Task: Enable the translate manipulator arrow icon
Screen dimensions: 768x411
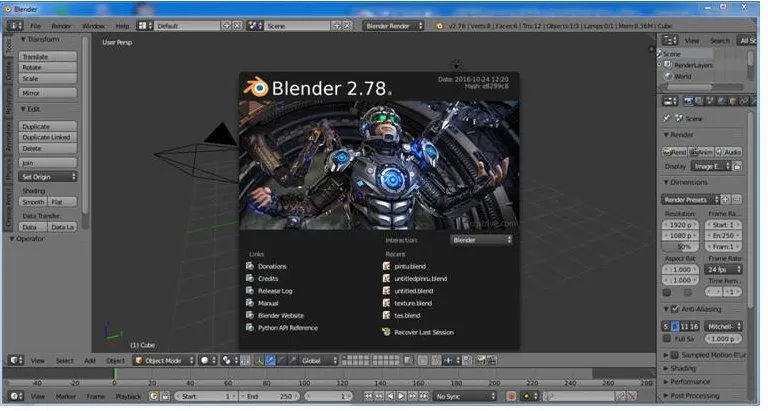Action: pos(270,361)
